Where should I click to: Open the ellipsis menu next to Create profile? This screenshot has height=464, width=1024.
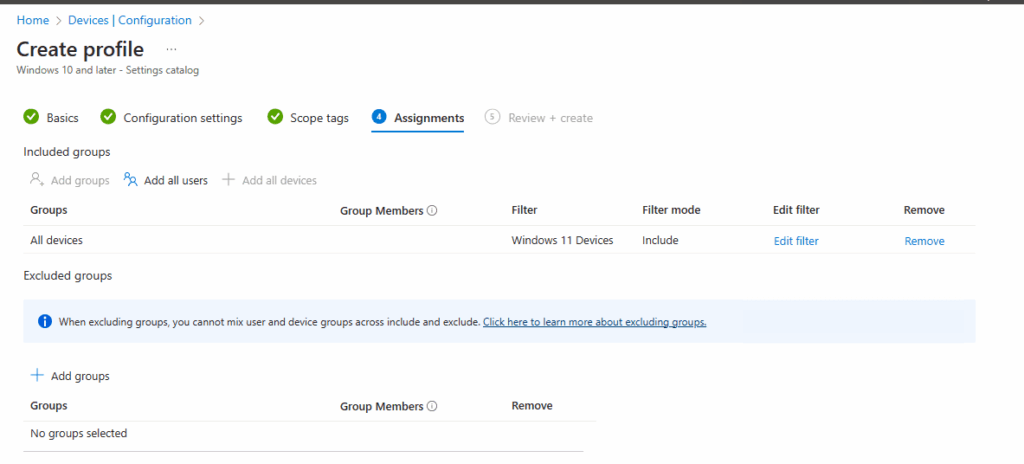click(x=171, y=49)
